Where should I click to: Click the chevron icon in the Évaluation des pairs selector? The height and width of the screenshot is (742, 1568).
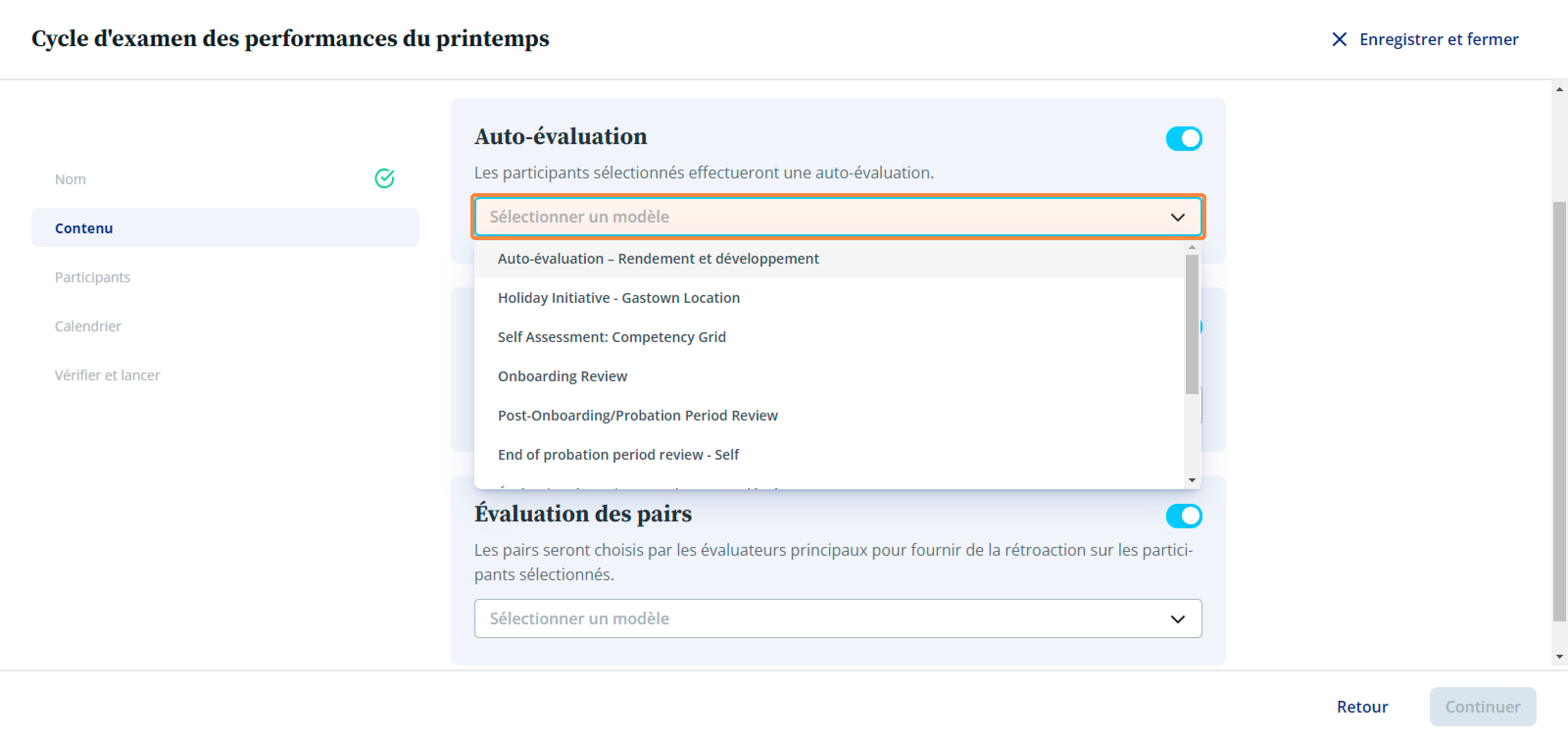click(1177, 619)
